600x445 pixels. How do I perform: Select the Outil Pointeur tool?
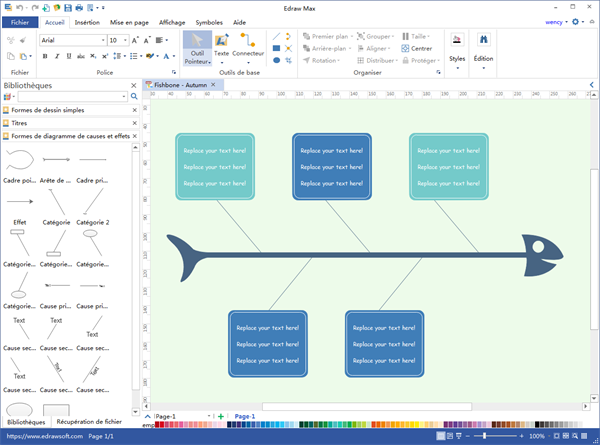pyautogui.click(x=196, y=49)
